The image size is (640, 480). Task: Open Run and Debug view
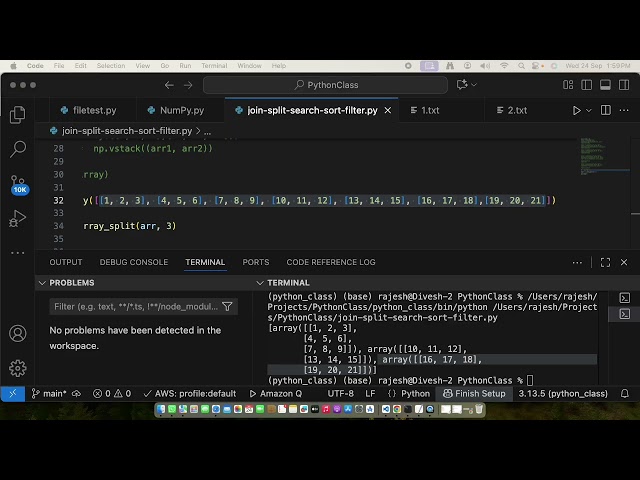tap(18, 218)
